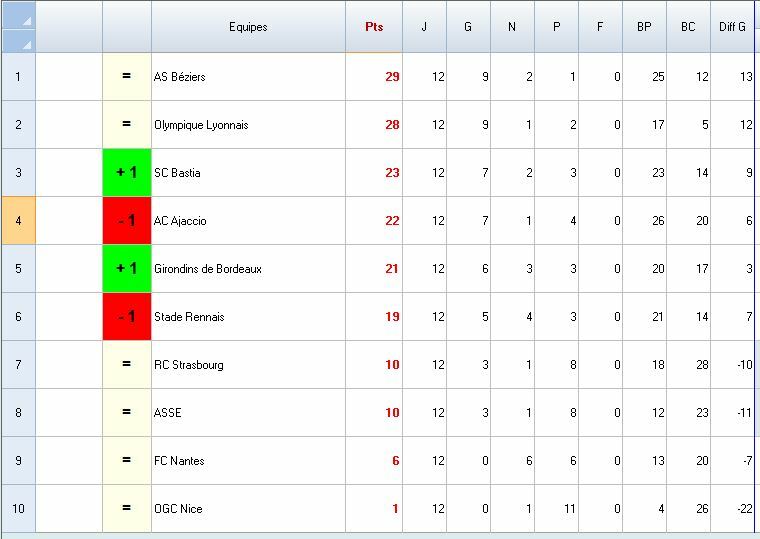Select row header number 1
The height and width of the screenshot is (539, 760).
tap(19, 77)
